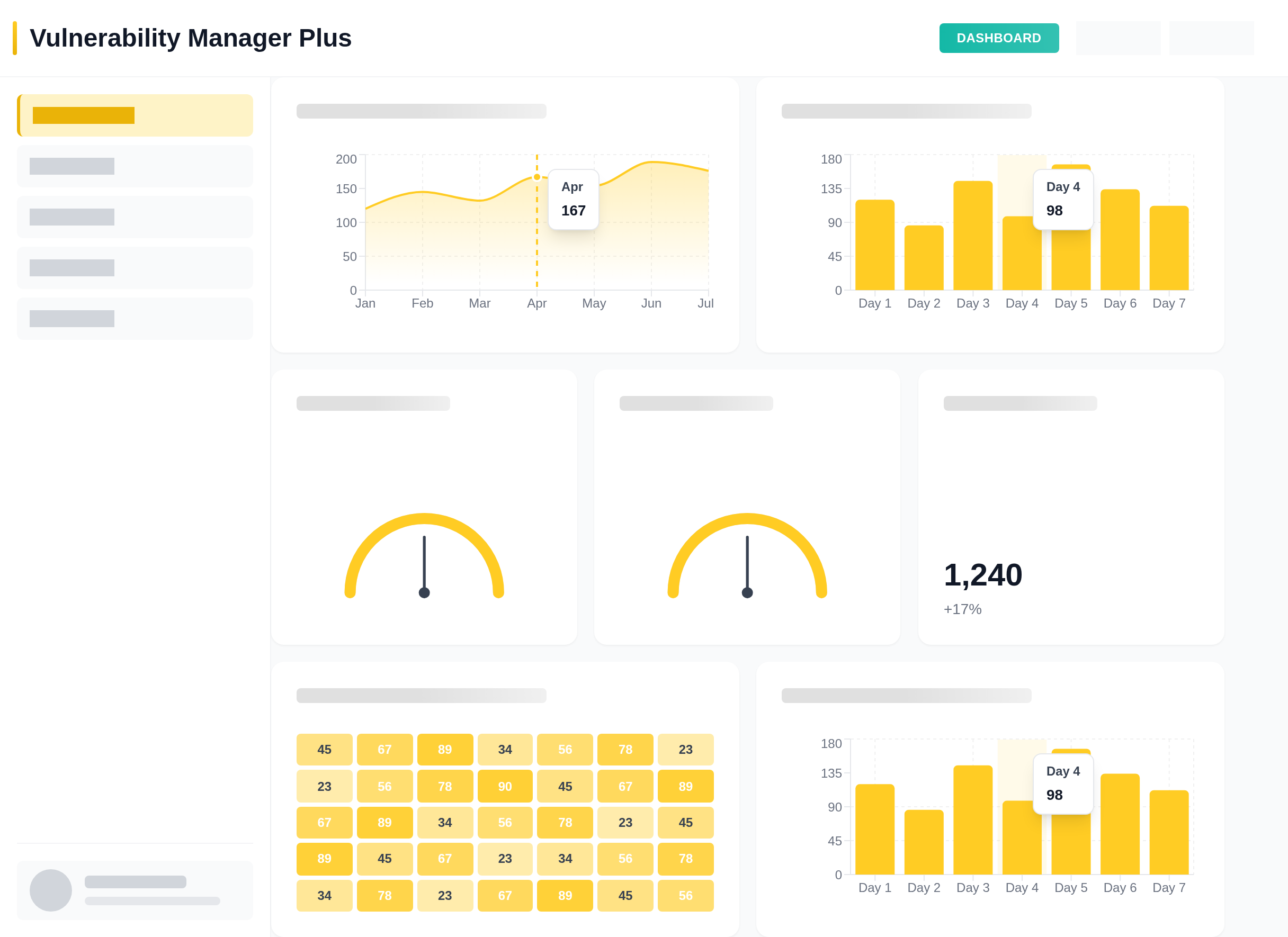Click the Apr data point on area chart

point(536,177)
